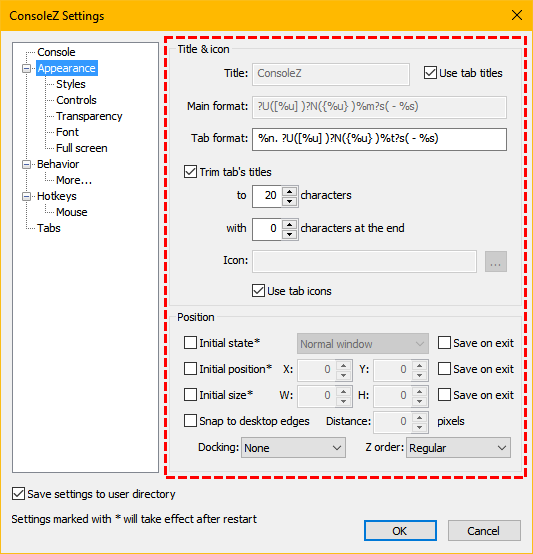This screenshot has height=554, width=533.
Task: Increase the trim 'to' characters spinner
Action: (290, 191)
